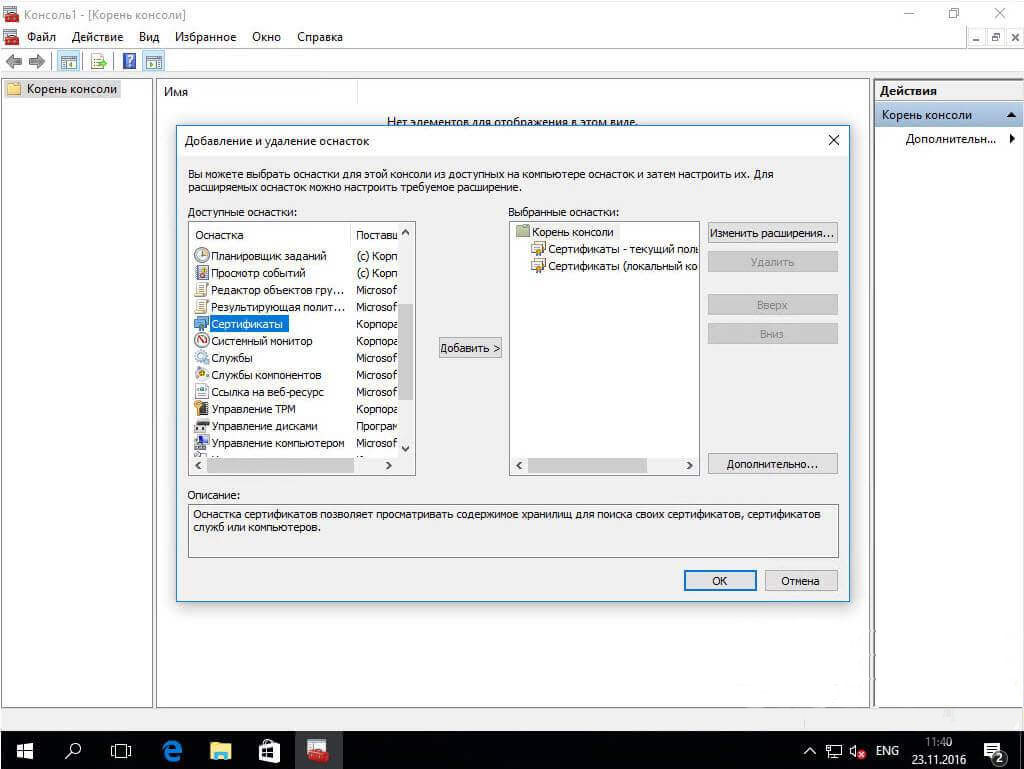Open taskbar search magnifier

72,751
